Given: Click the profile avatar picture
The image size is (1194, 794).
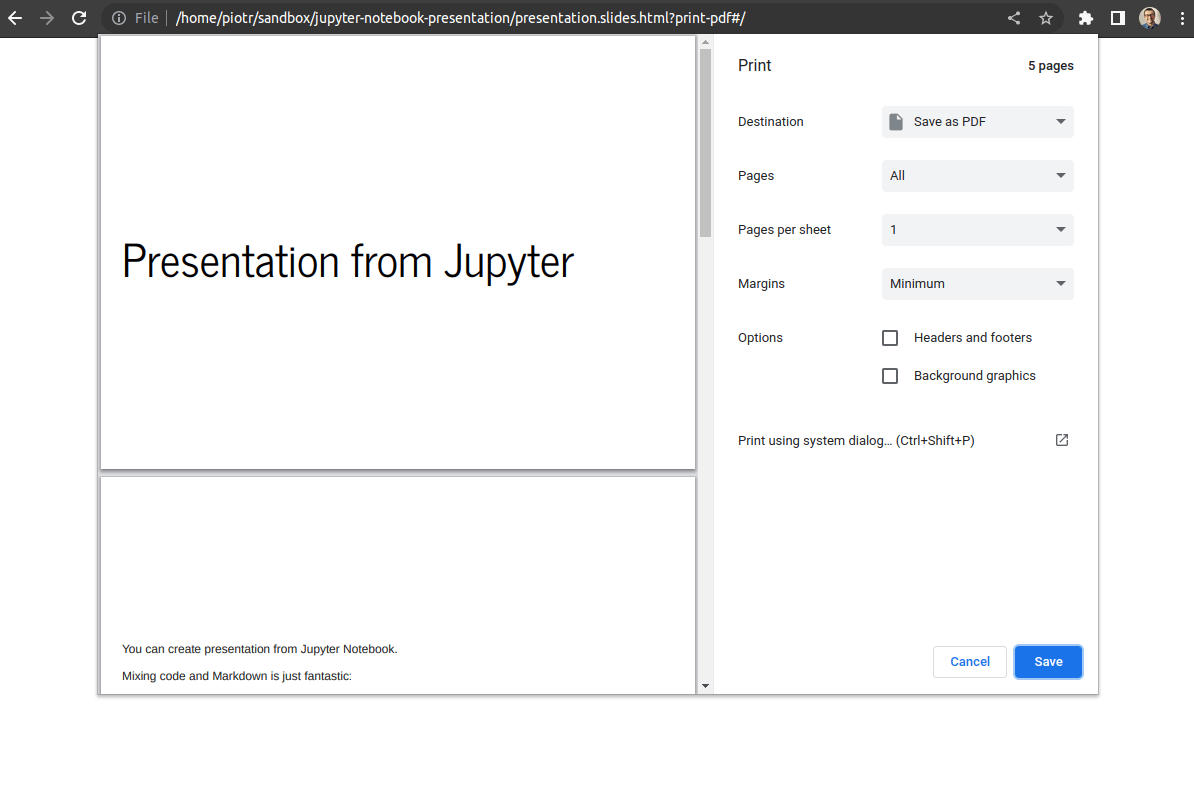Looking at the screenshot, I should pos(1148,17).
